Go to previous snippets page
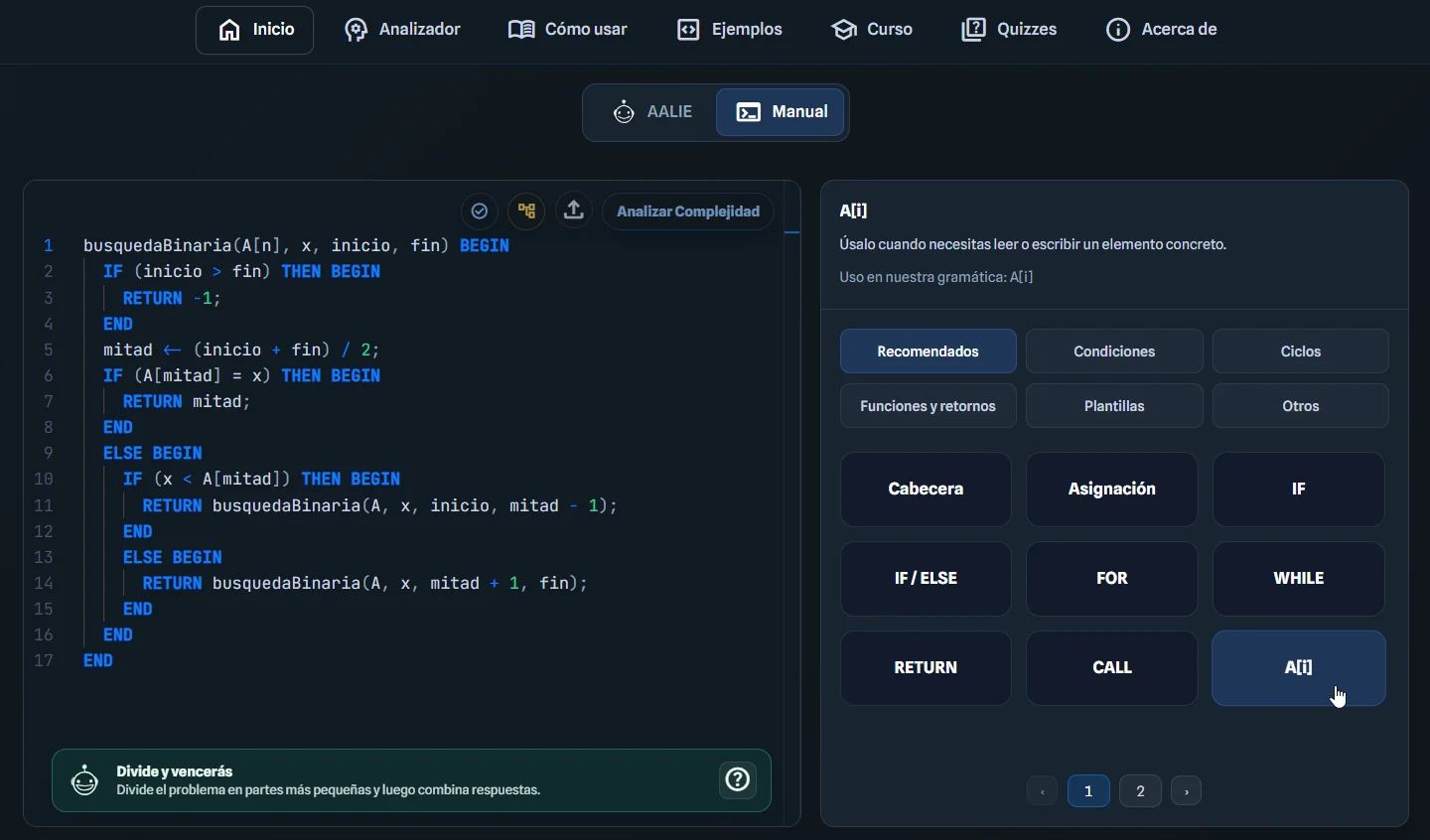The width and height of the screenshot is (1430, 840). (1043, 791)
